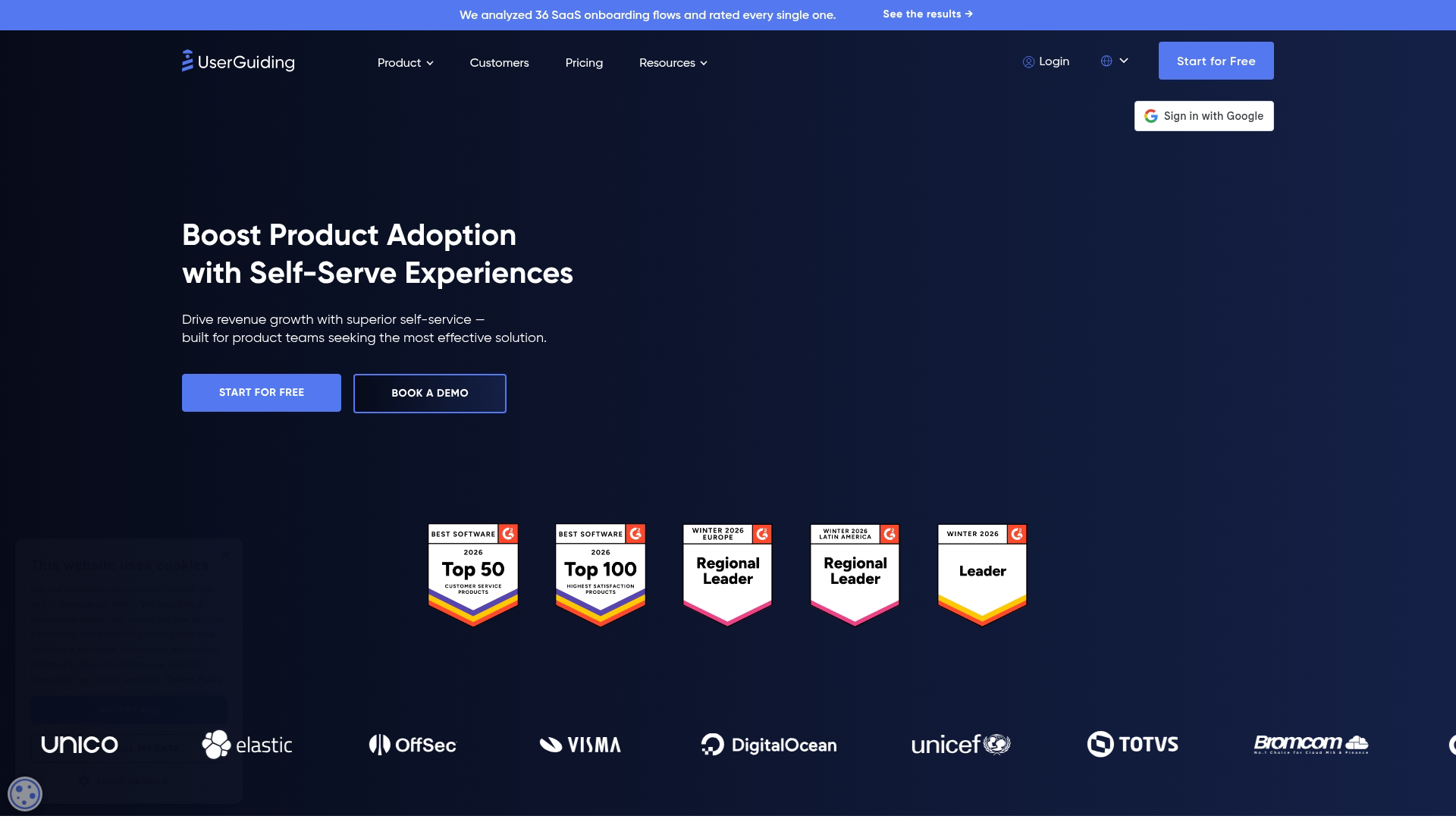Open the language chevron dropdown
Viewport: 1456px width, 819px height.
click(x=1124, y=61)
